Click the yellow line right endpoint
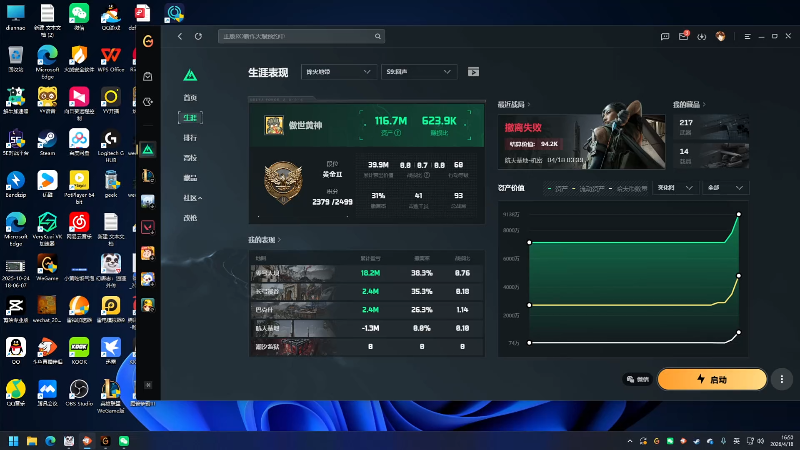Image resolution: width=800 pixels, height=450 pixels. 739,276
